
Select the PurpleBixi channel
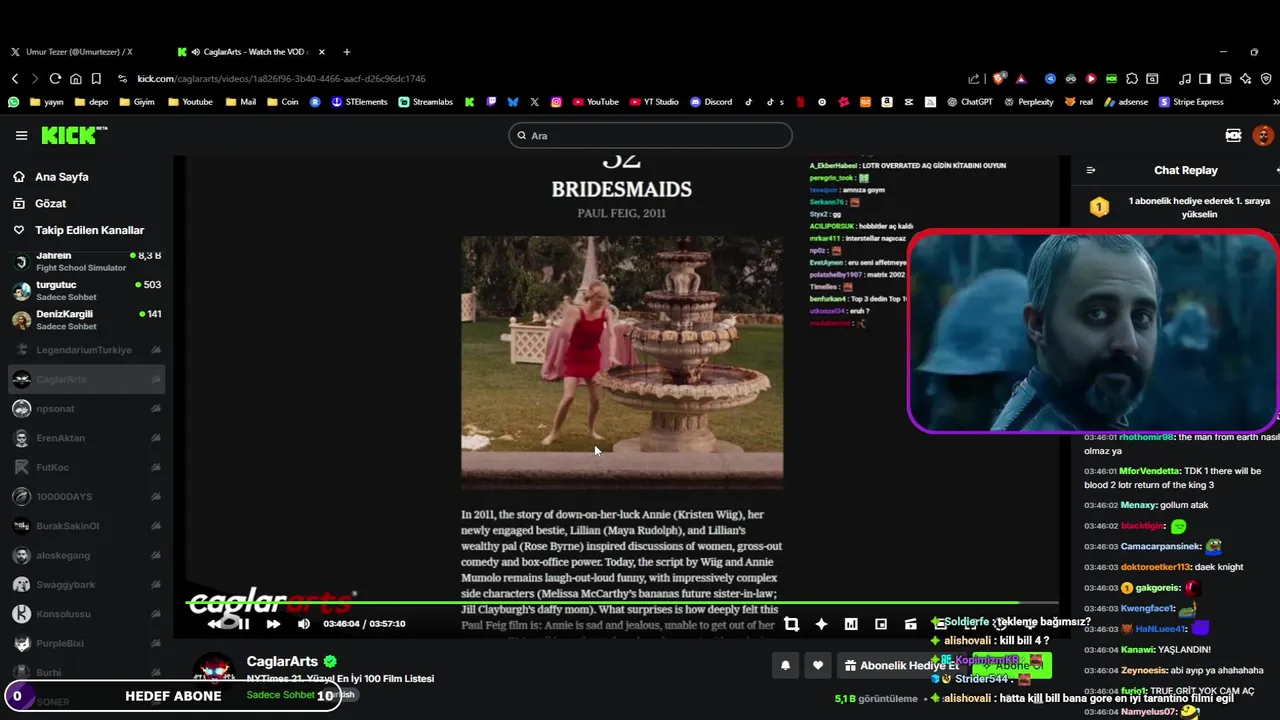coord(86,643)
